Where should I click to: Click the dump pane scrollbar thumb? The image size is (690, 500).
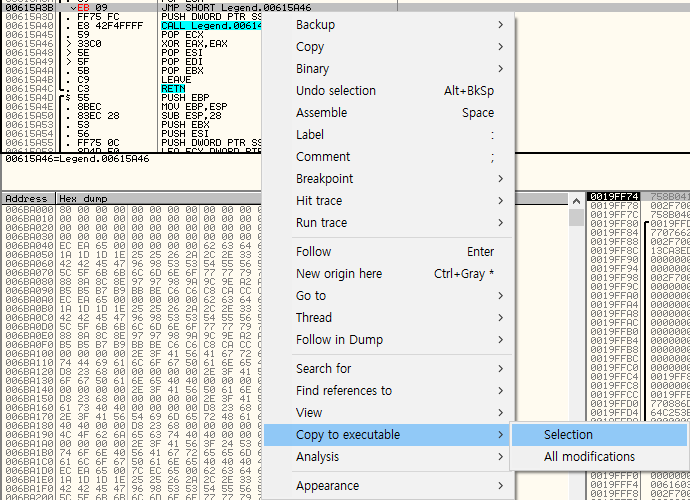[576, 217]
